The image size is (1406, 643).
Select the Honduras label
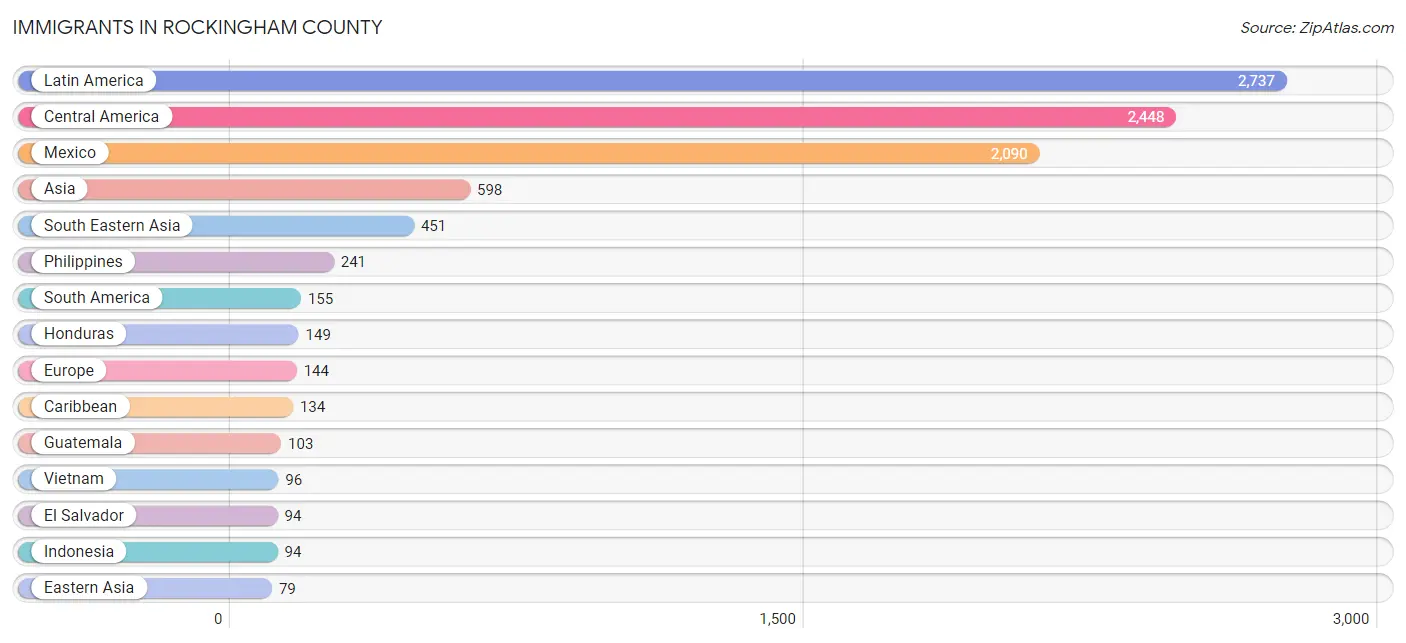[79, 334]
